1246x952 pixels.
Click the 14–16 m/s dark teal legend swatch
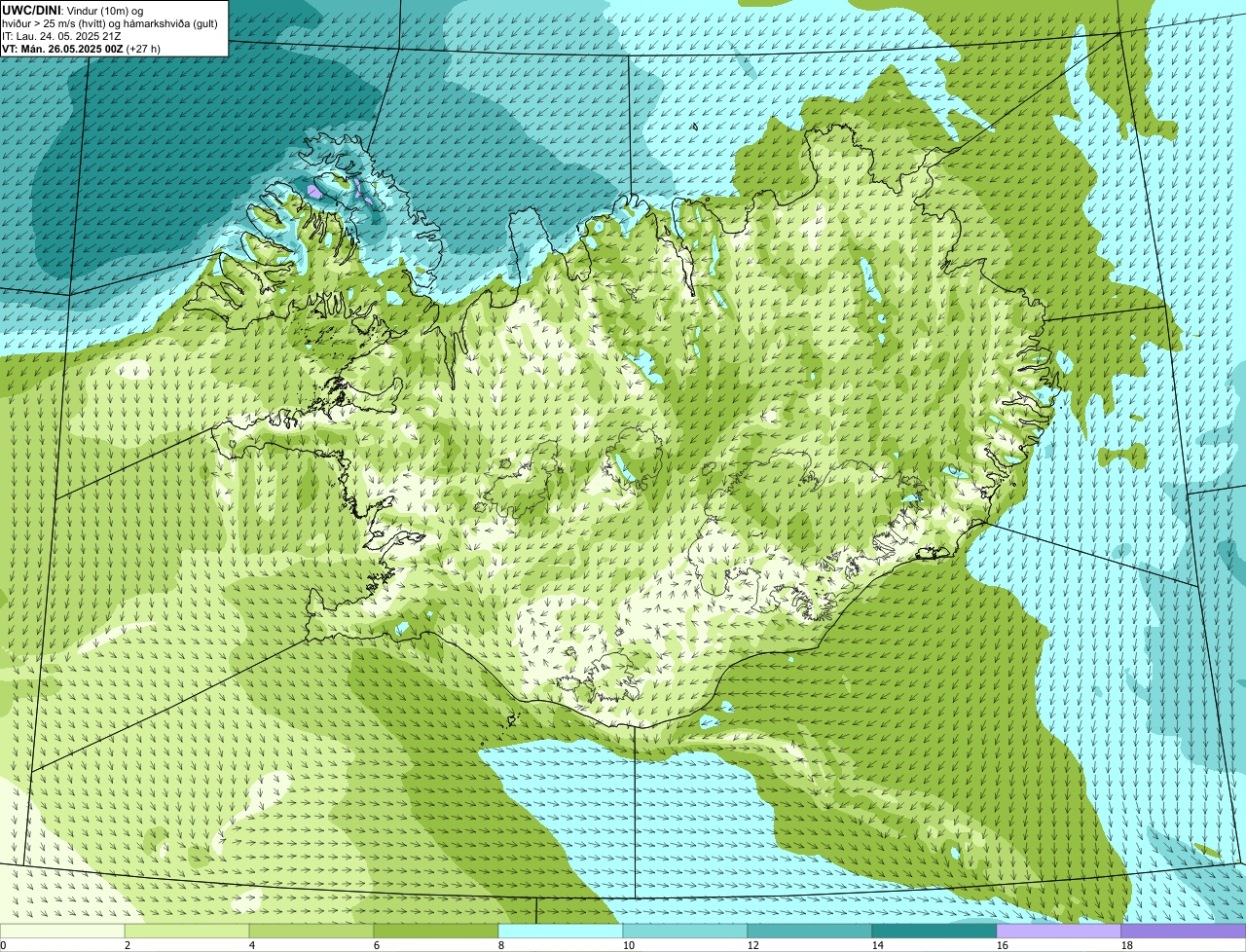coord(934,931)
